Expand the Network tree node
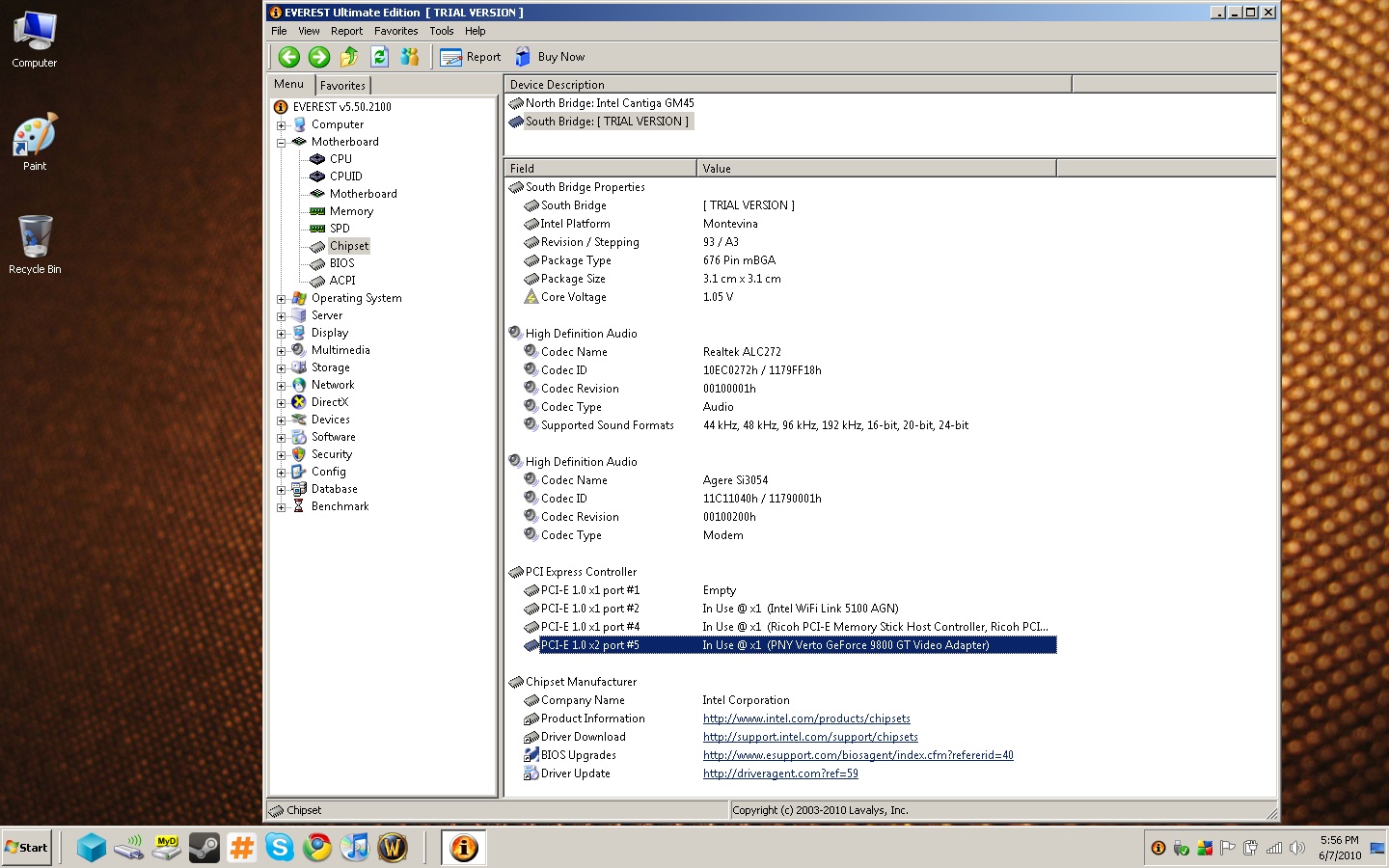The height and width of the screenshot is (868, 1389). [x=281, y=386]
